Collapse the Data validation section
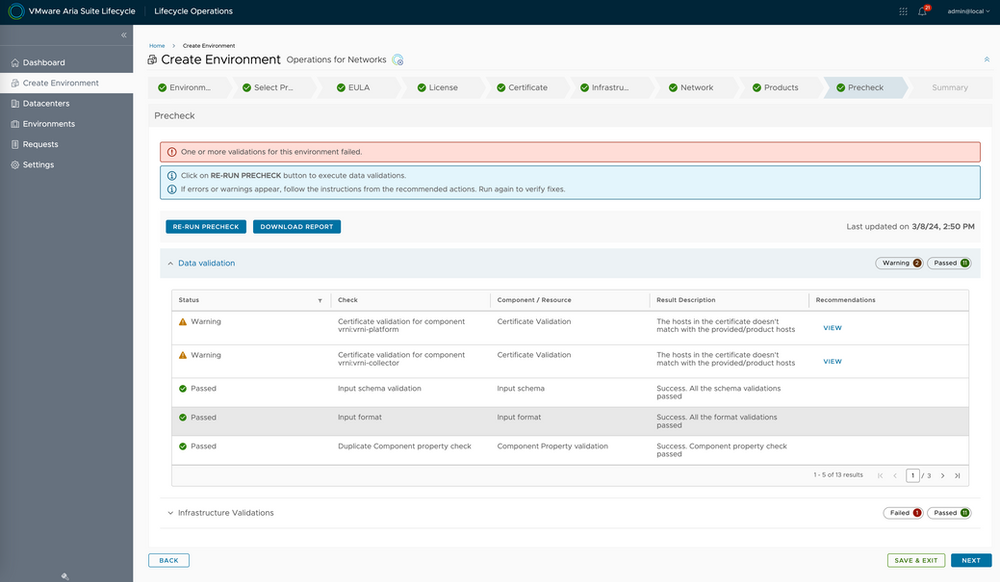This screenshot has width=1000, height=582. [x=170, y=263]
